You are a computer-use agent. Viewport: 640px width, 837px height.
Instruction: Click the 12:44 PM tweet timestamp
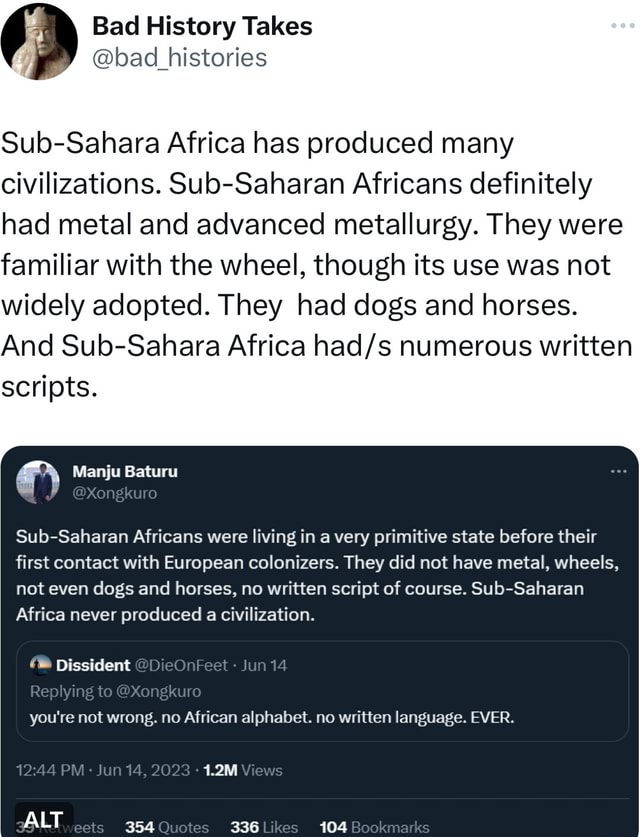[51, 770]
